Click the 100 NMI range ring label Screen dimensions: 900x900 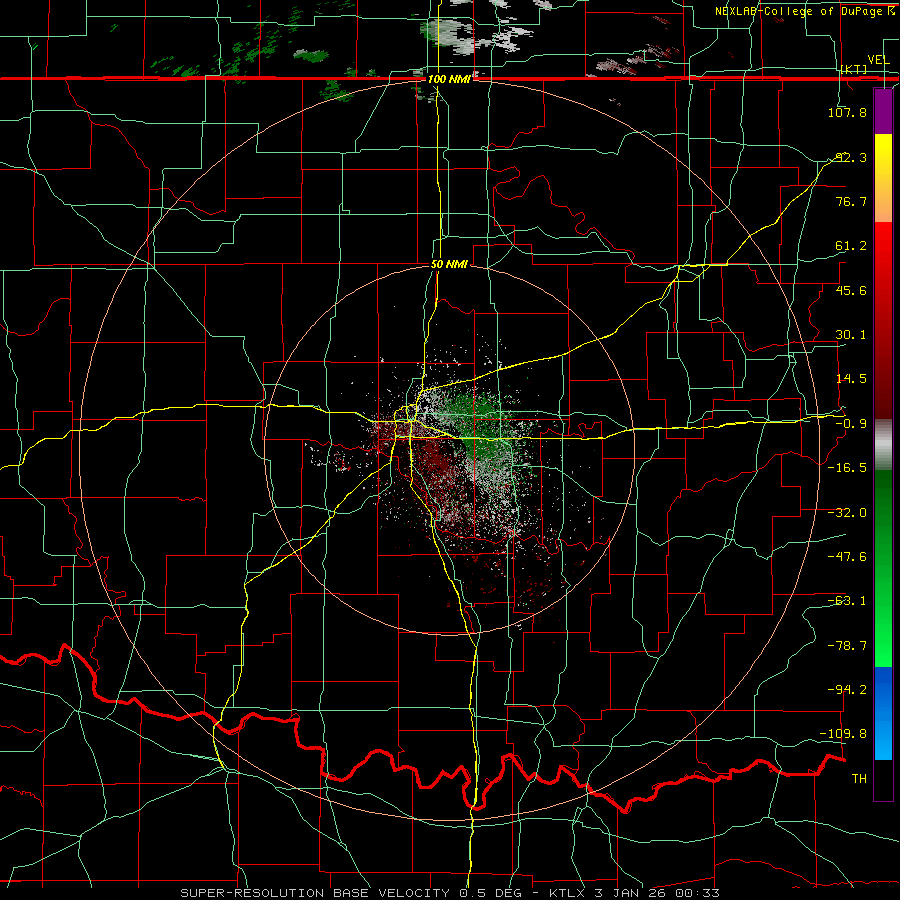448,79
